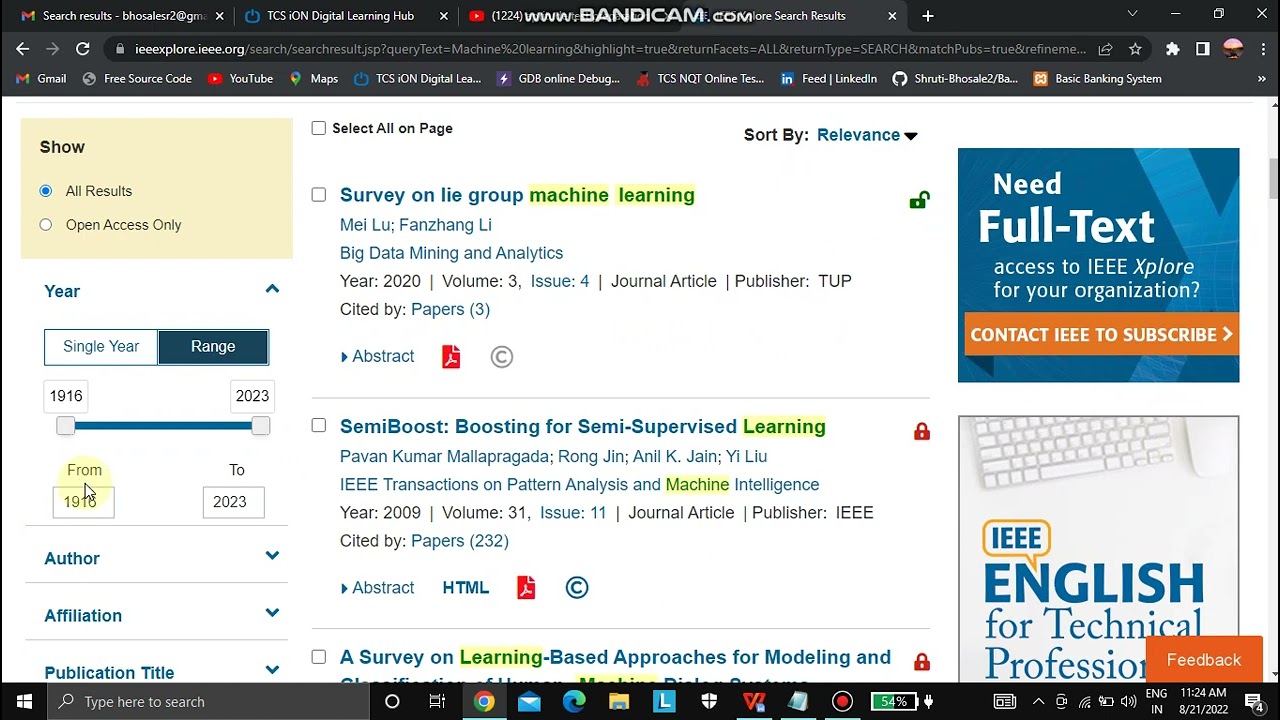Open author Mei Lu link

click(365, 225)
